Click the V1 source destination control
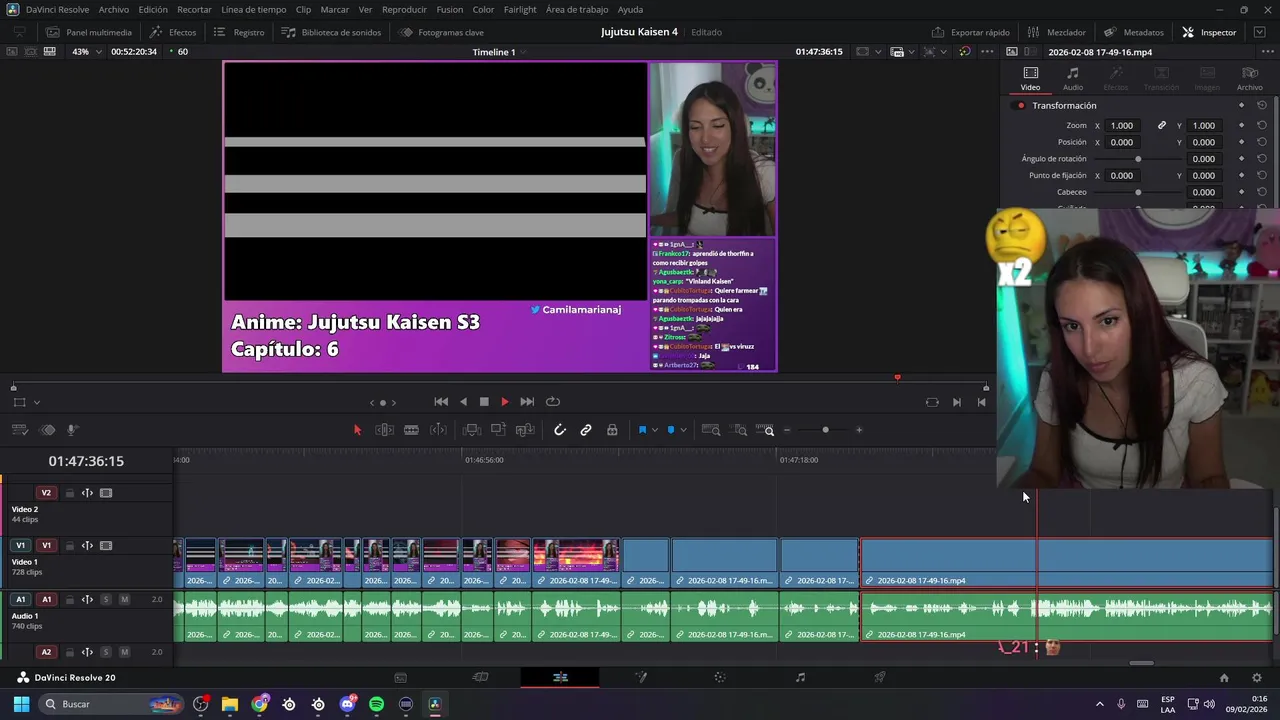Screen dimensions: 1280x720 pos(21,546)
